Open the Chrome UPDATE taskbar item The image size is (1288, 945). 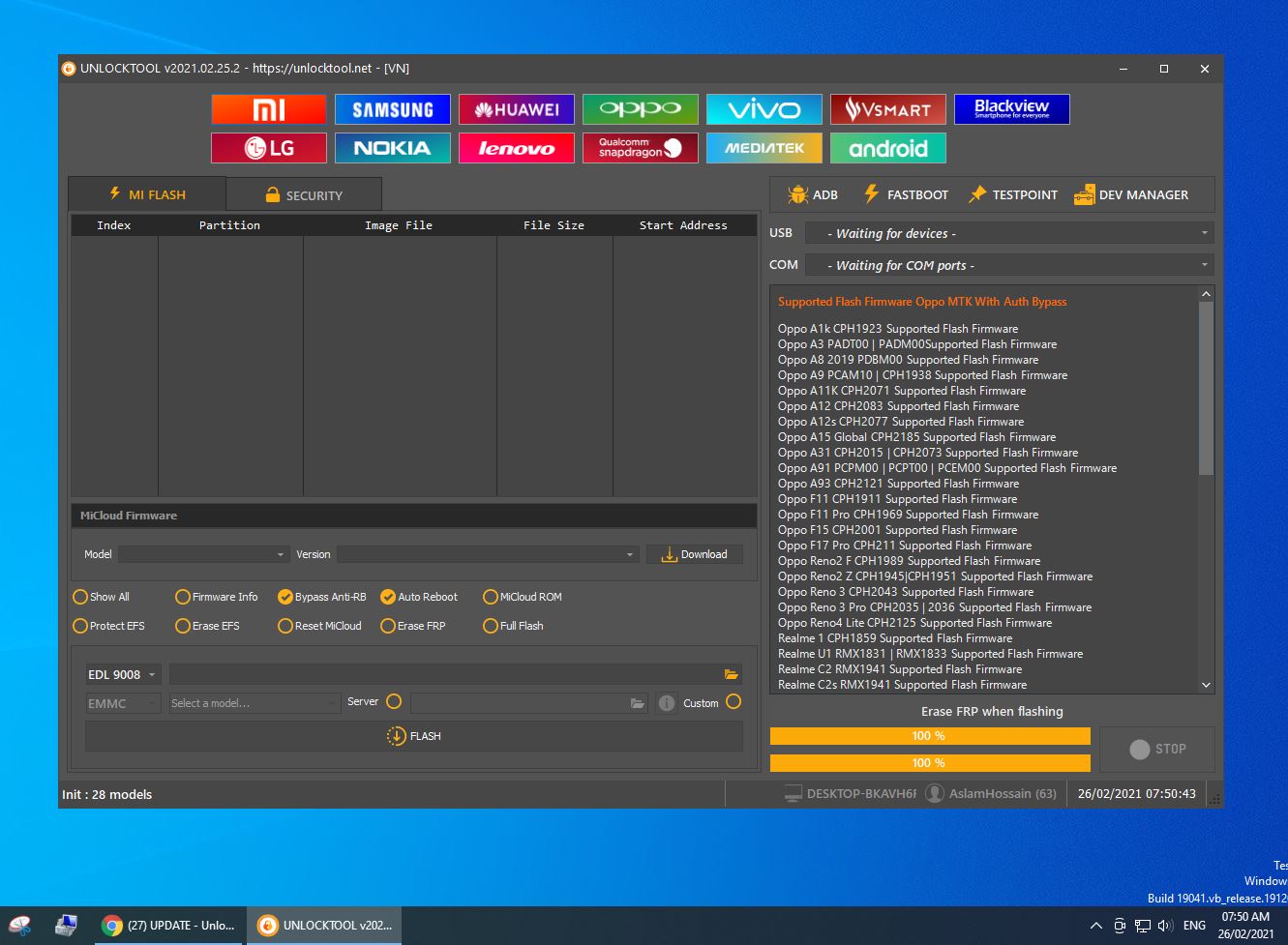(169, 926)
